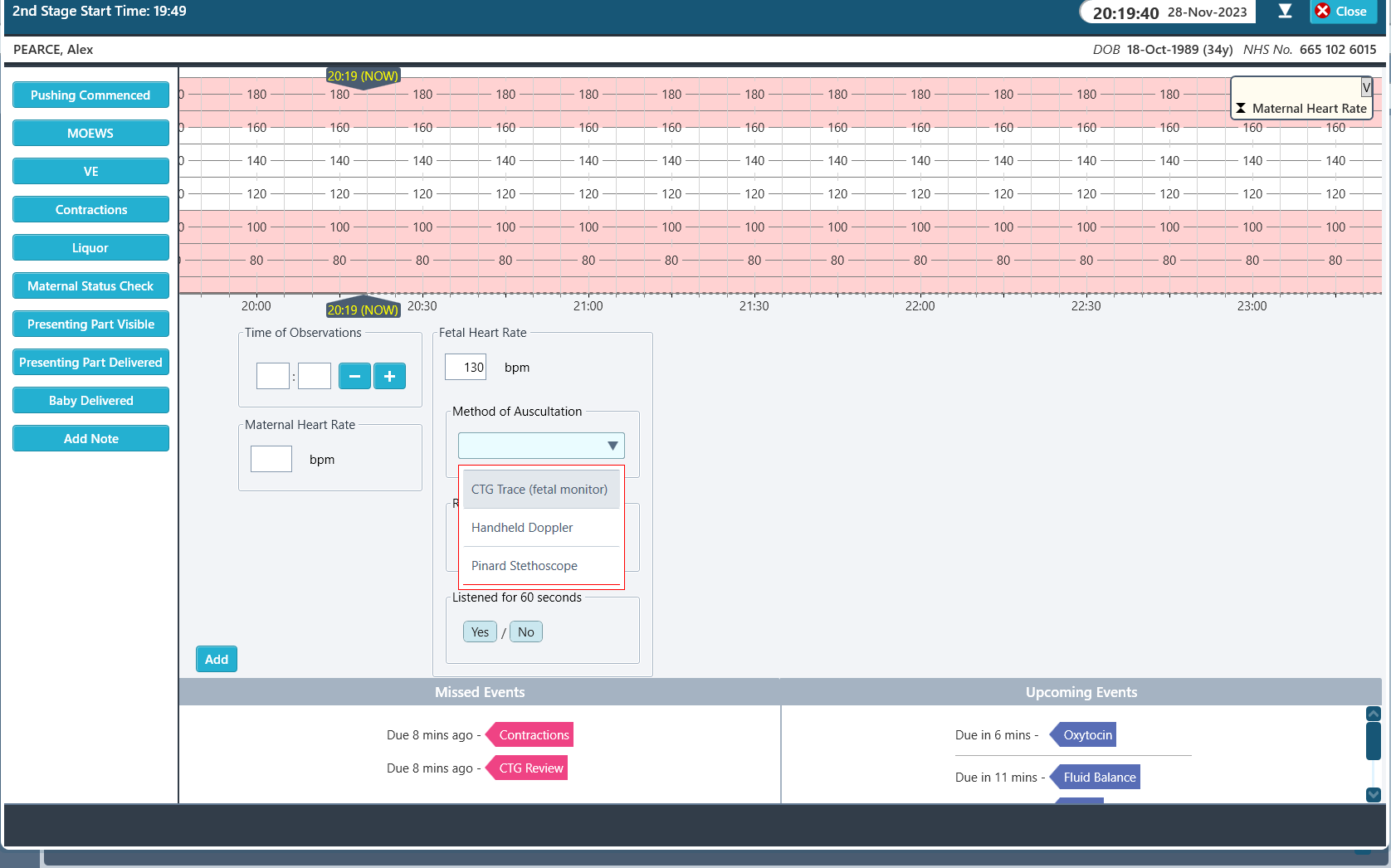The width and height of the screenshot is (1391, 868).
Task: Click the Upcoming Events header
Action: [x=1081, y=692]
